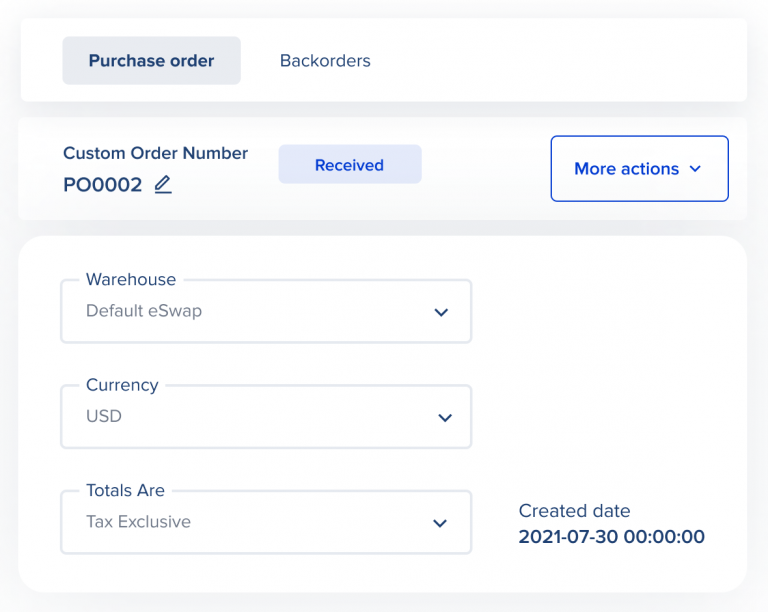Viewport: 768px width, 612px height.
Task: Click the Totals Are field's down arrow
Action: (x=439, y=523)
